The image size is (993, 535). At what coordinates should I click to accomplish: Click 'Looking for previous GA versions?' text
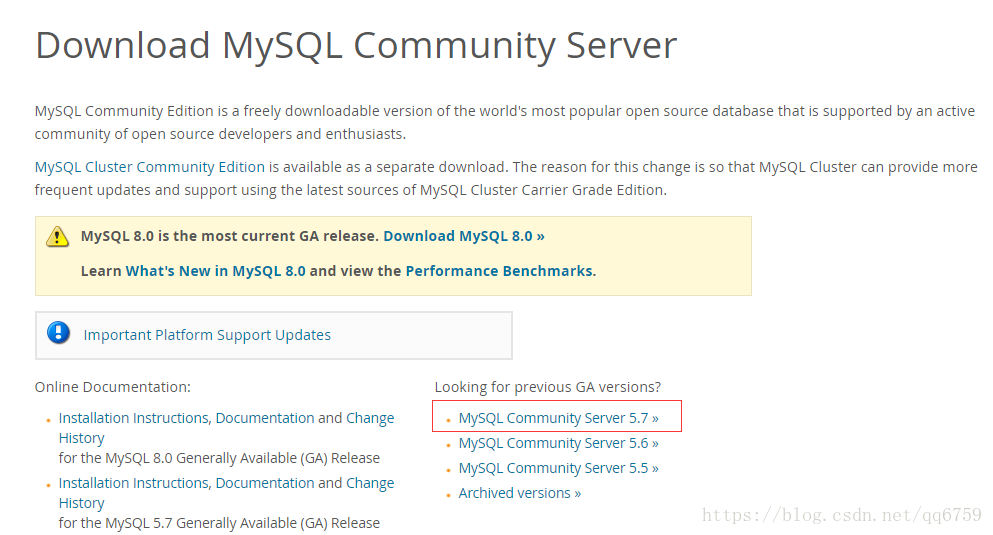tap(547, 387)
